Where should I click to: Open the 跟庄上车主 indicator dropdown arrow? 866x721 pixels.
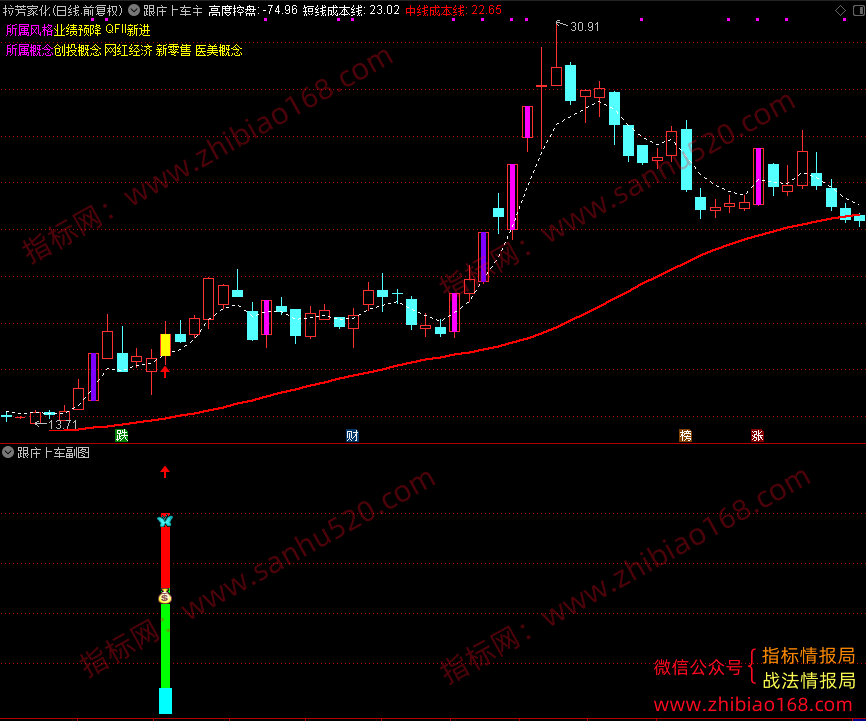[134, 10]
